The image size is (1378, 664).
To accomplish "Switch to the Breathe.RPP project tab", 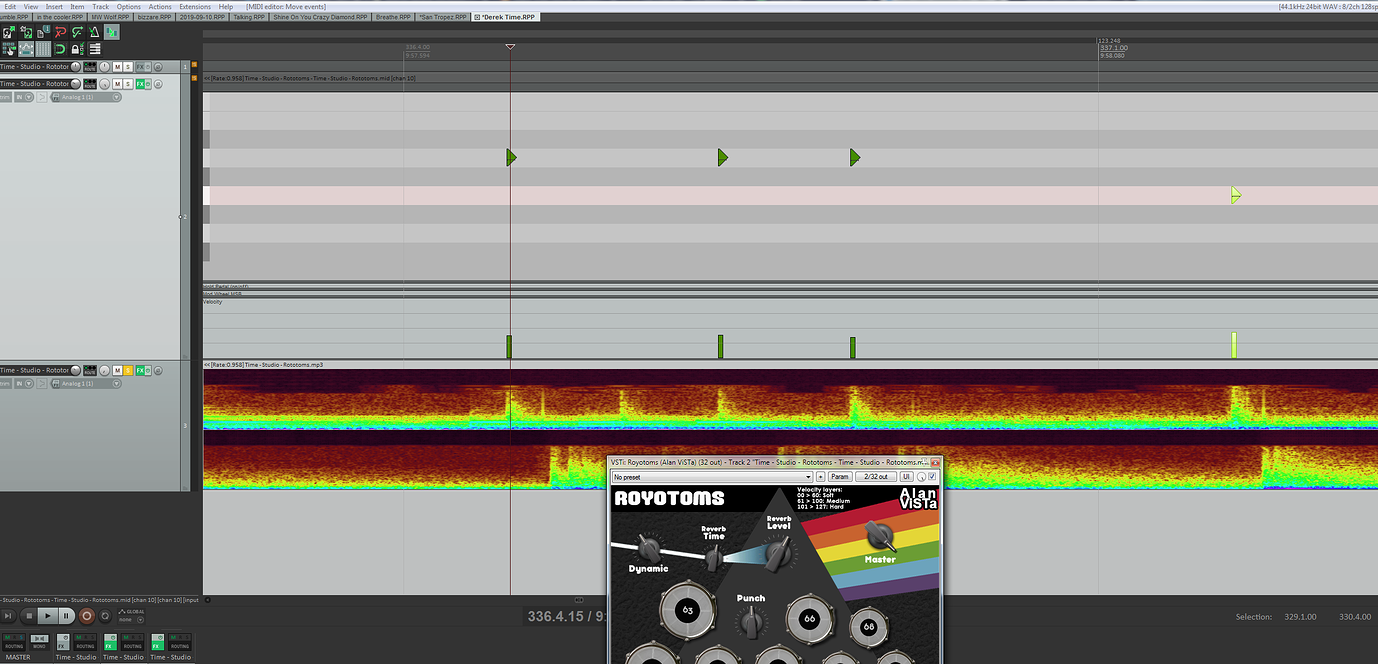I will coord(392,17).
